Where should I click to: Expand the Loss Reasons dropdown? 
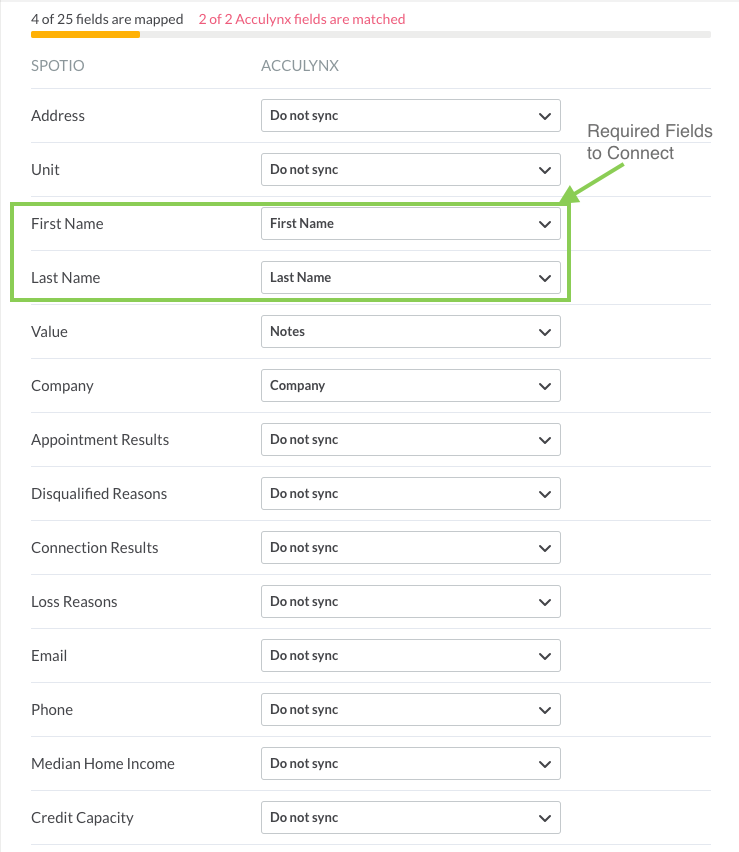point(411,602)
